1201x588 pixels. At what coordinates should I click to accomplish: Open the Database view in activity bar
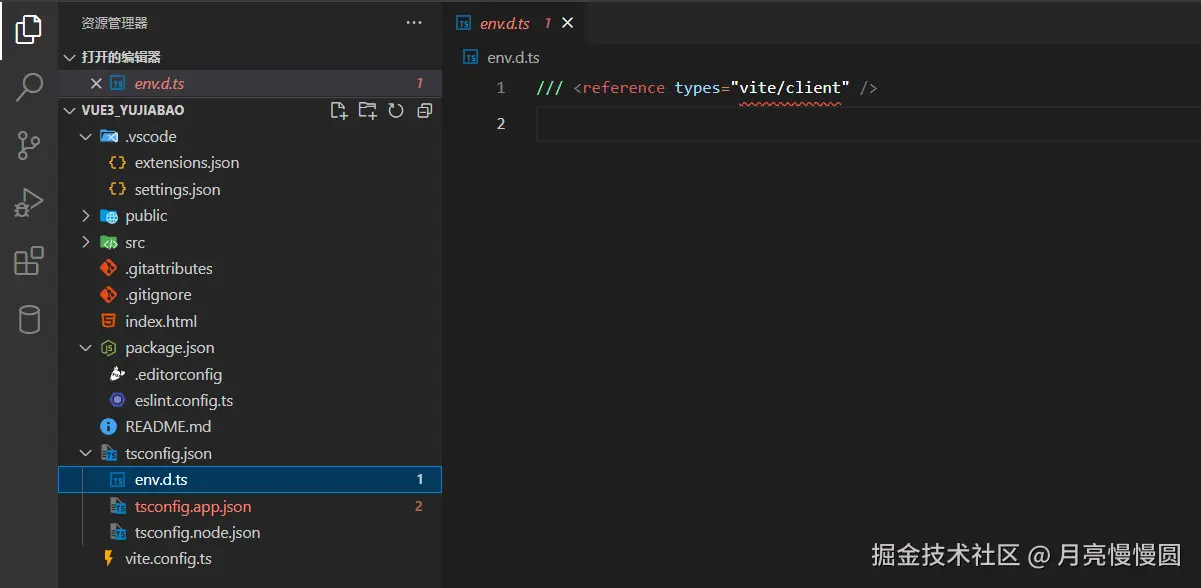[x=29, y=319]
